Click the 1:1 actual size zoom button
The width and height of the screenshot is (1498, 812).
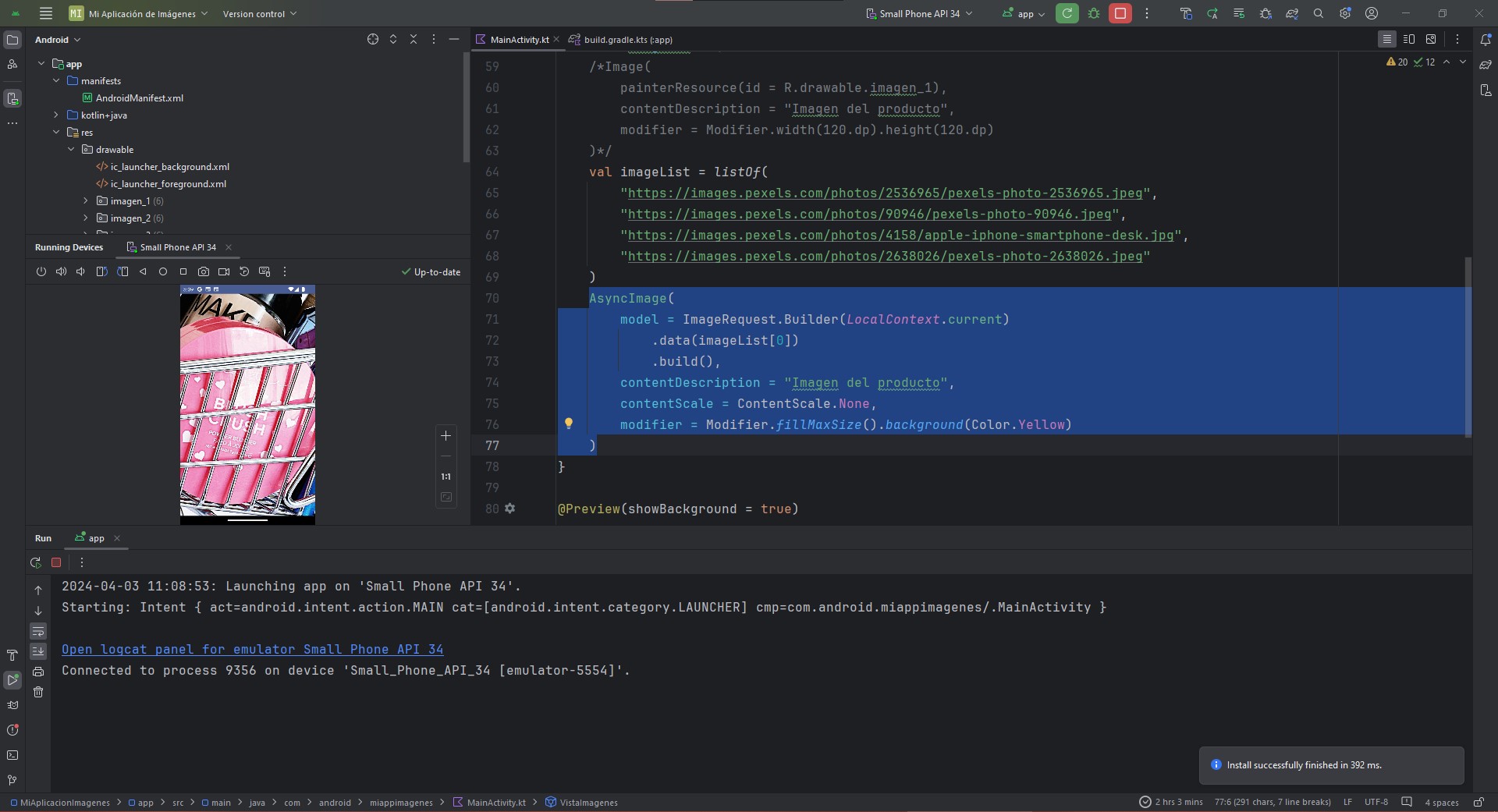446,477
